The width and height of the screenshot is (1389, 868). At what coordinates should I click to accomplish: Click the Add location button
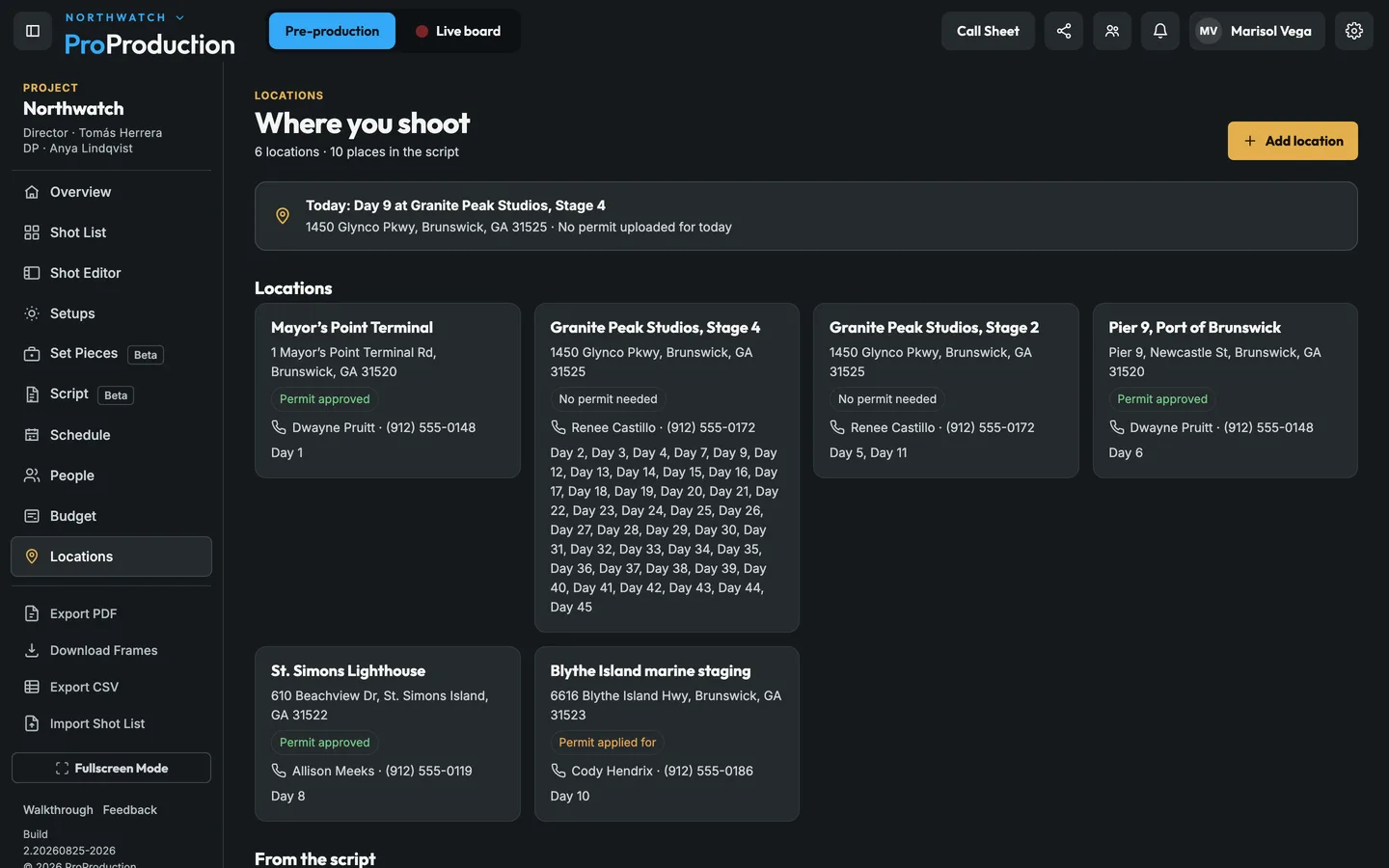(1293, 141)
